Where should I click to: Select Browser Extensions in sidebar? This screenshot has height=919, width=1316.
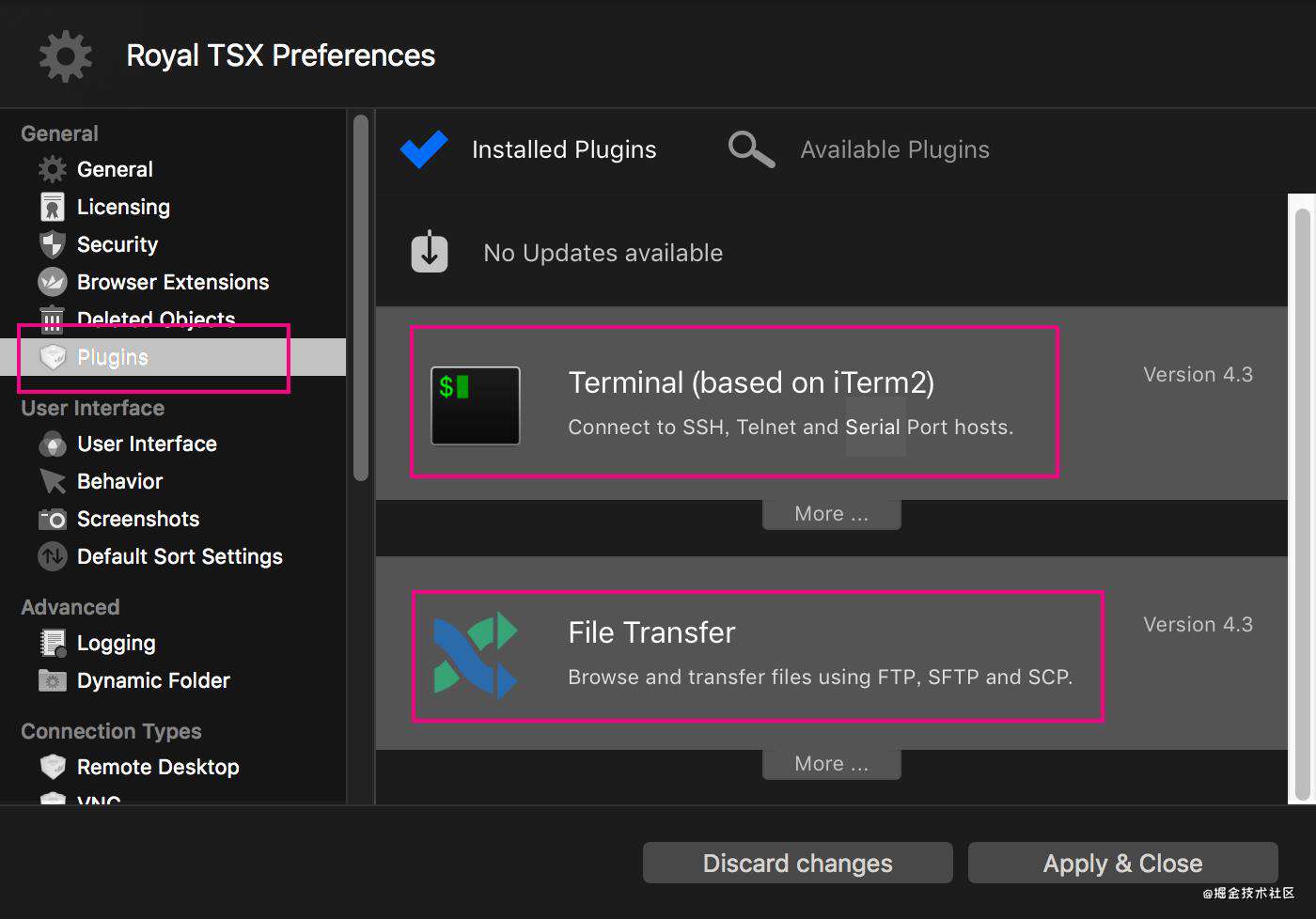(x=173, y=282)
